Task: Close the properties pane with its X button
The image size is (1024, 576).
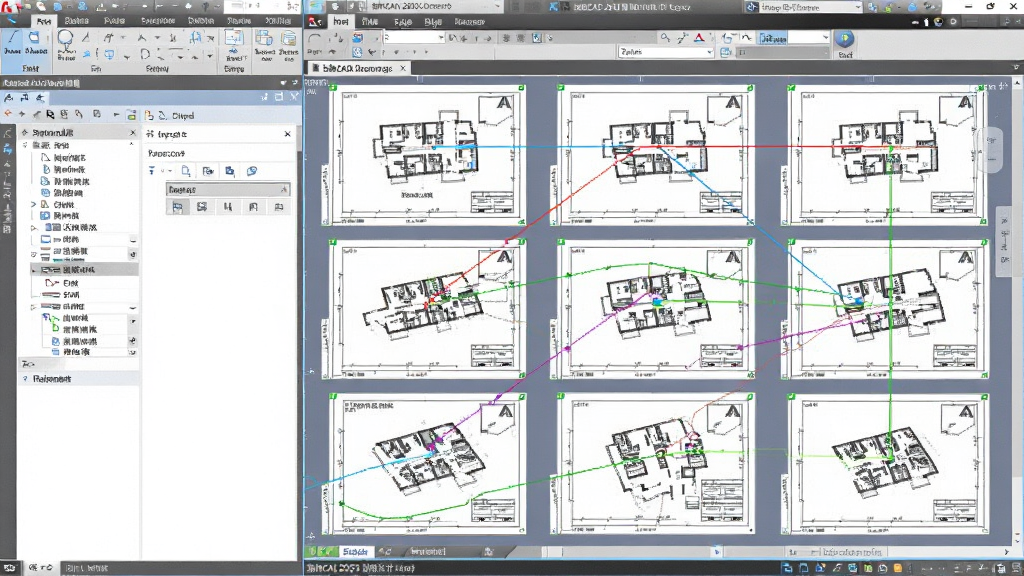Action: pyautogui.click(x=287, y=134)
